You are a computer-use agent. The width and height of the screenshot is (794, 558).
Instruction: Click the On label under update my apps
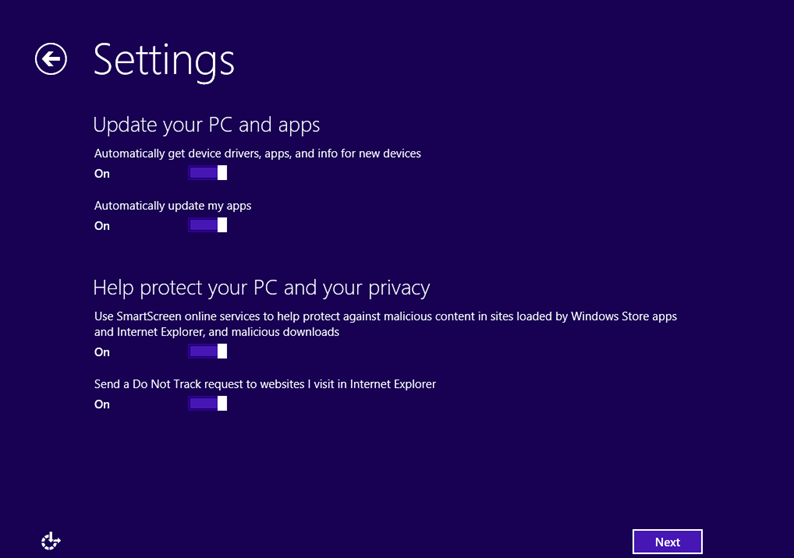pyautogui.click(x=102, y=226)
